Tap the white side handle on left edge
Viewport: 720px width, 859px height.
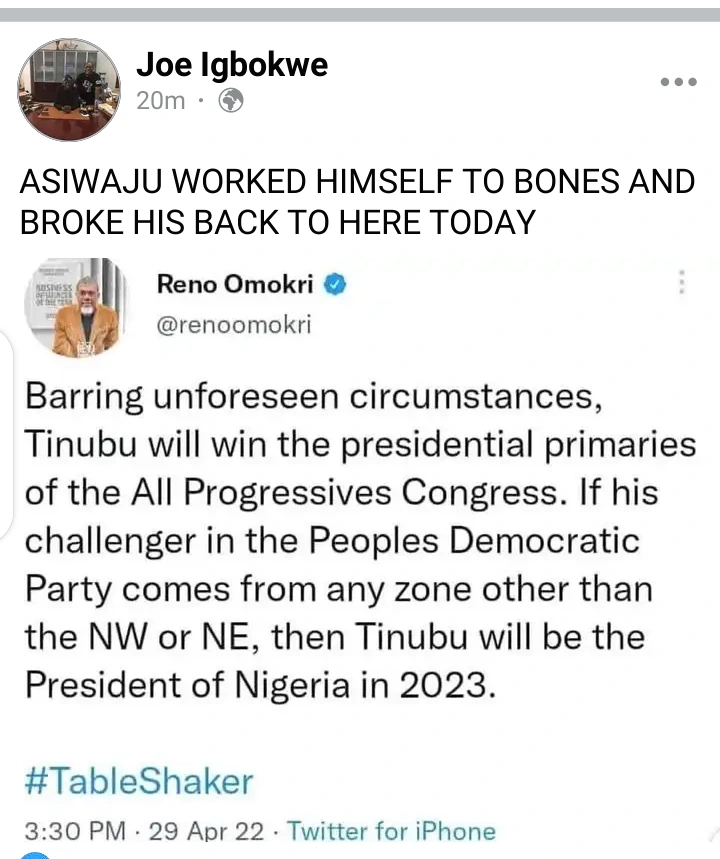click(x=7, y=430)
